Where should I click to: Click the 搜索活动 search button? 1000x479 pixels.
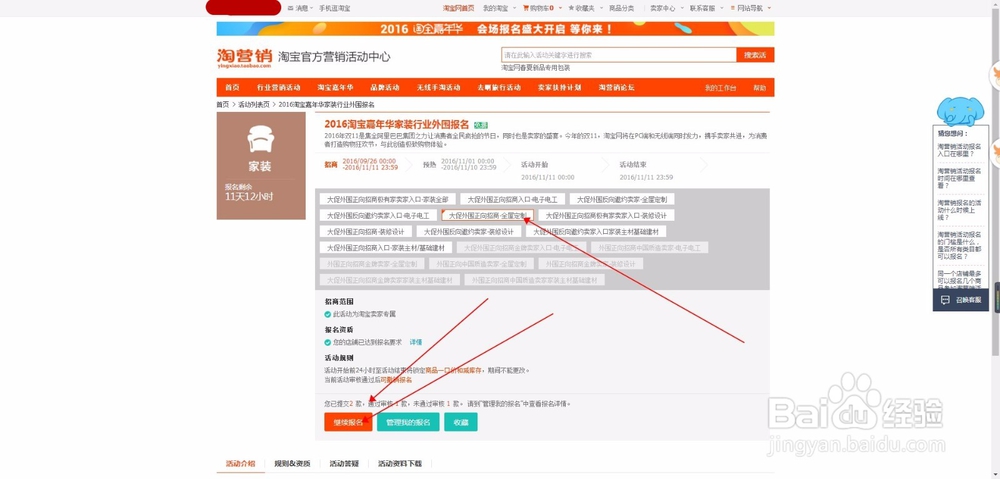pos(755,55)
